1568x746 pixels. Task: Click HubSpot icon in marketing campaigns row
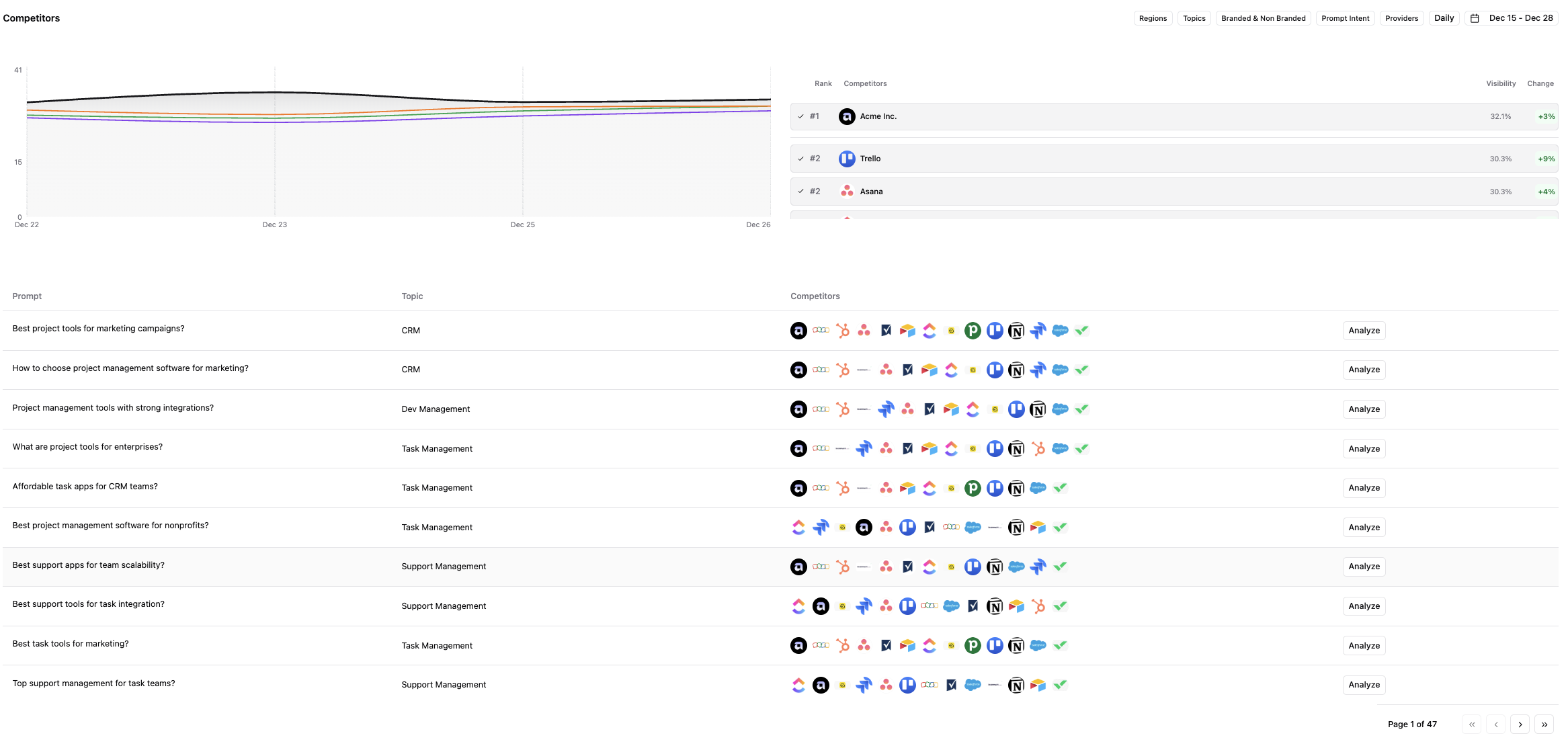click(842, 331)
